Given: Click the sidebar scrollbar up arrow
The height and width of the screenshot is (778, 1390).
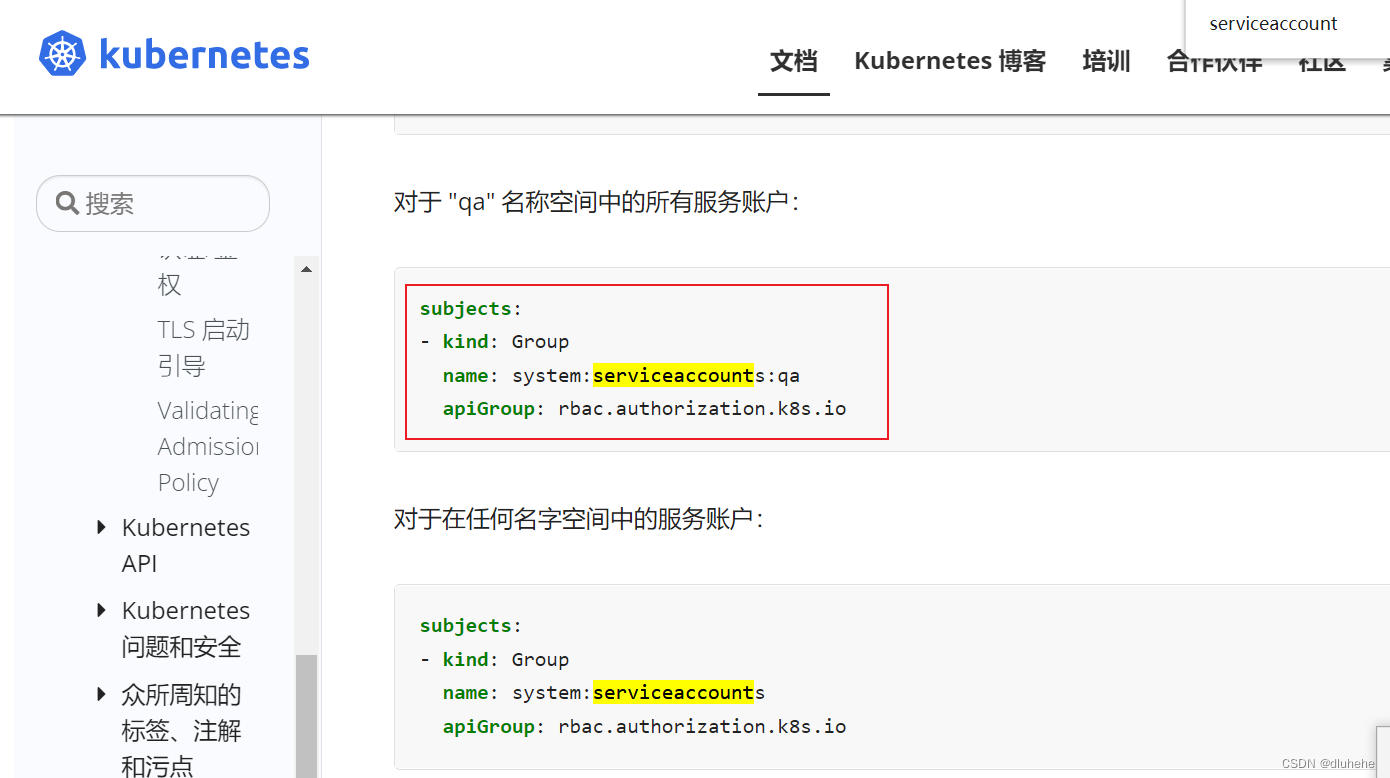Looking at the screenshot, I should pyautogui.click(x=308, y=267).
